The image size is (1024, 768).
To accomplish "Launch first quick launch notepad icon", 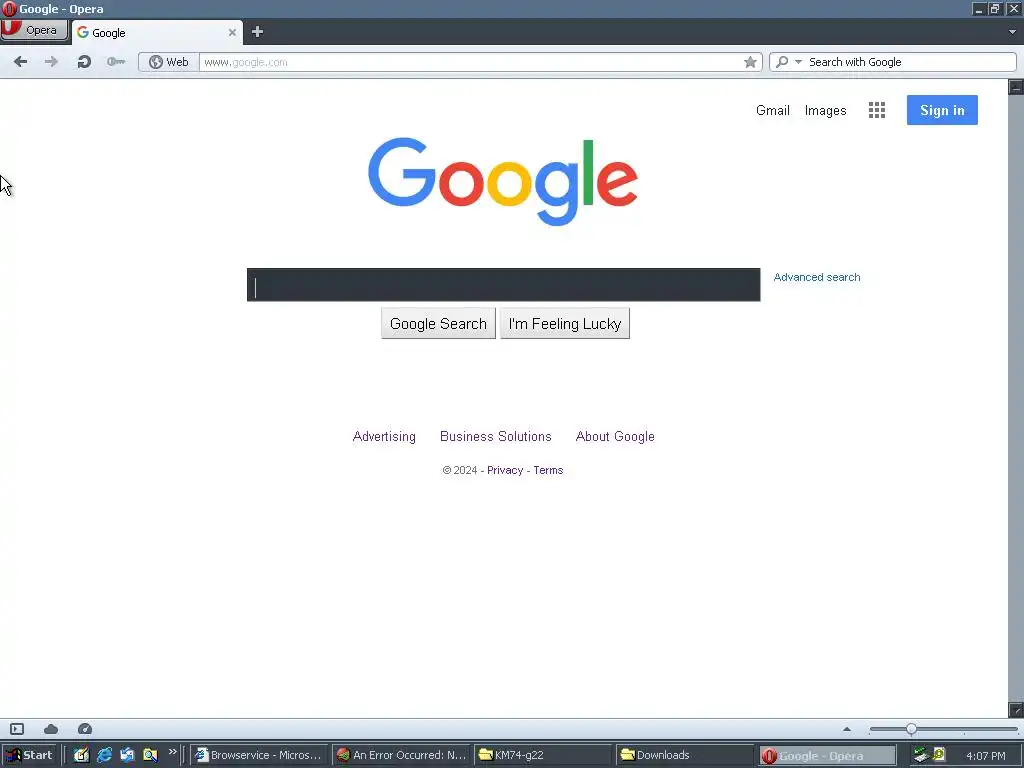I will pyautogui.click(x=81, y=755).
